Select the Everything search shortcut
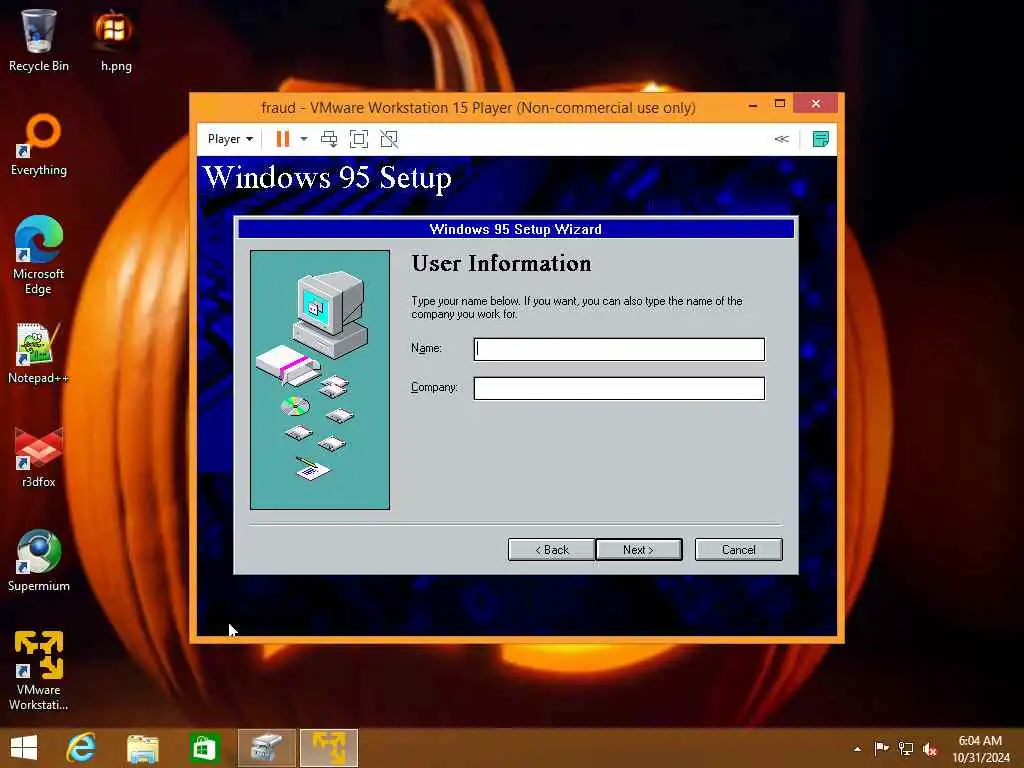The width and height of the screenshot is (1024, 768). click(x=39, y=145)
